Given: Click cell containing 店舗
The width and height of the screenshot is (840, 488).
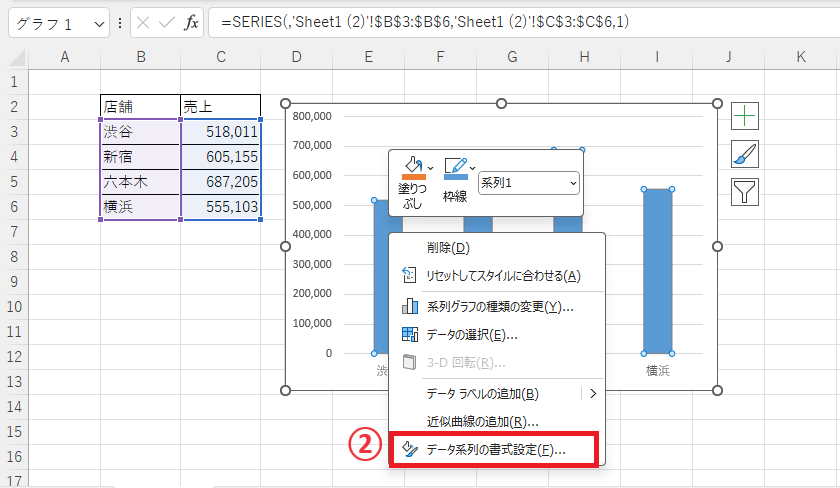Looking at the screenshot, I should click(x=140, y=107).
